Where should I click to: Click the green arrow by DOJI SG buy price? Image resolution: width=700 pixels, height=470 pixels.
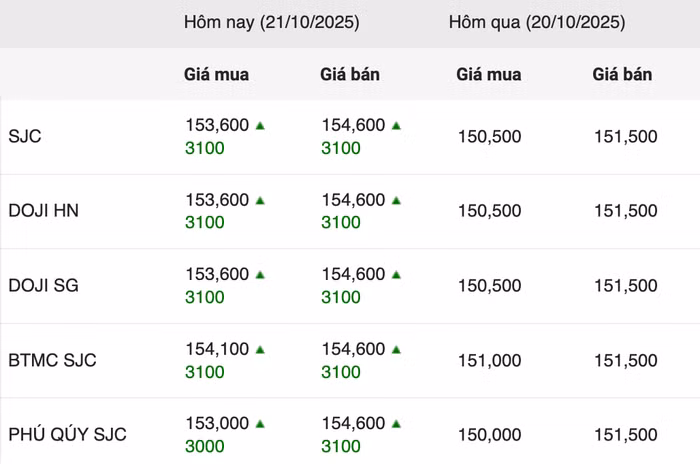(x=260, y=275)
